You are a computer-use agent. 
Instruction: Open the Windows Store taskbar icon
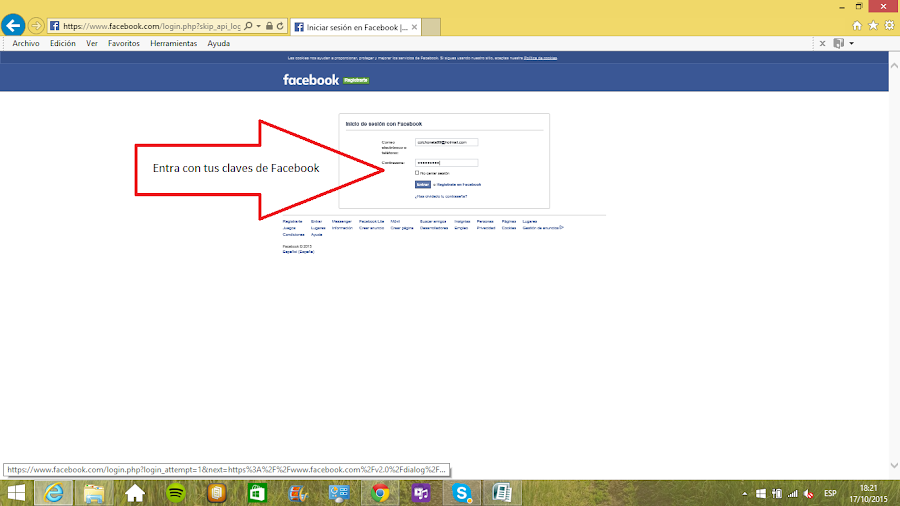pyautogui.click(x=257, y=493)
